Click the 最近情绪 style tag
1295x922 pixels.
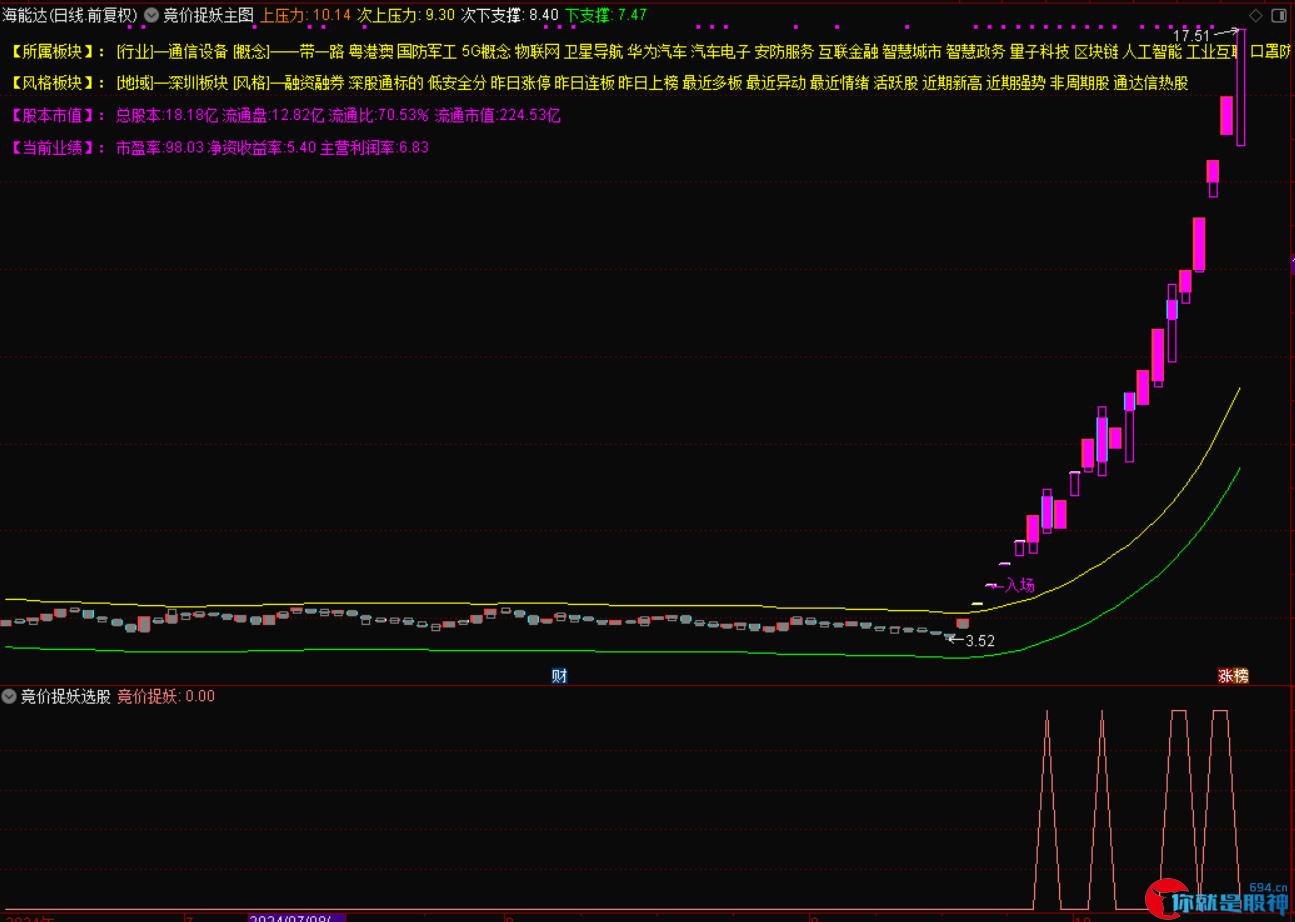pyautogui.click(x=840, y=83)
